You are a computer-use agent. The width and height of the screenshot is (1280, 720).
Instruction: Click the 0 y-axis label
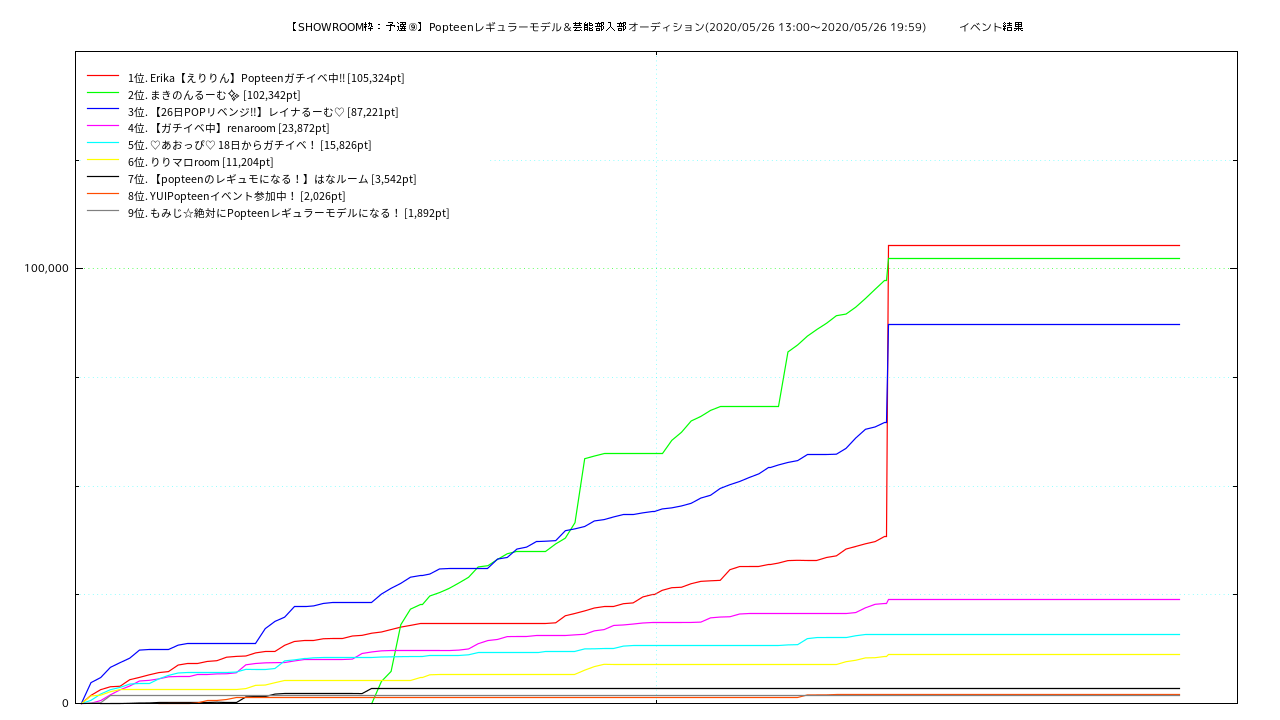pos(65,703)
